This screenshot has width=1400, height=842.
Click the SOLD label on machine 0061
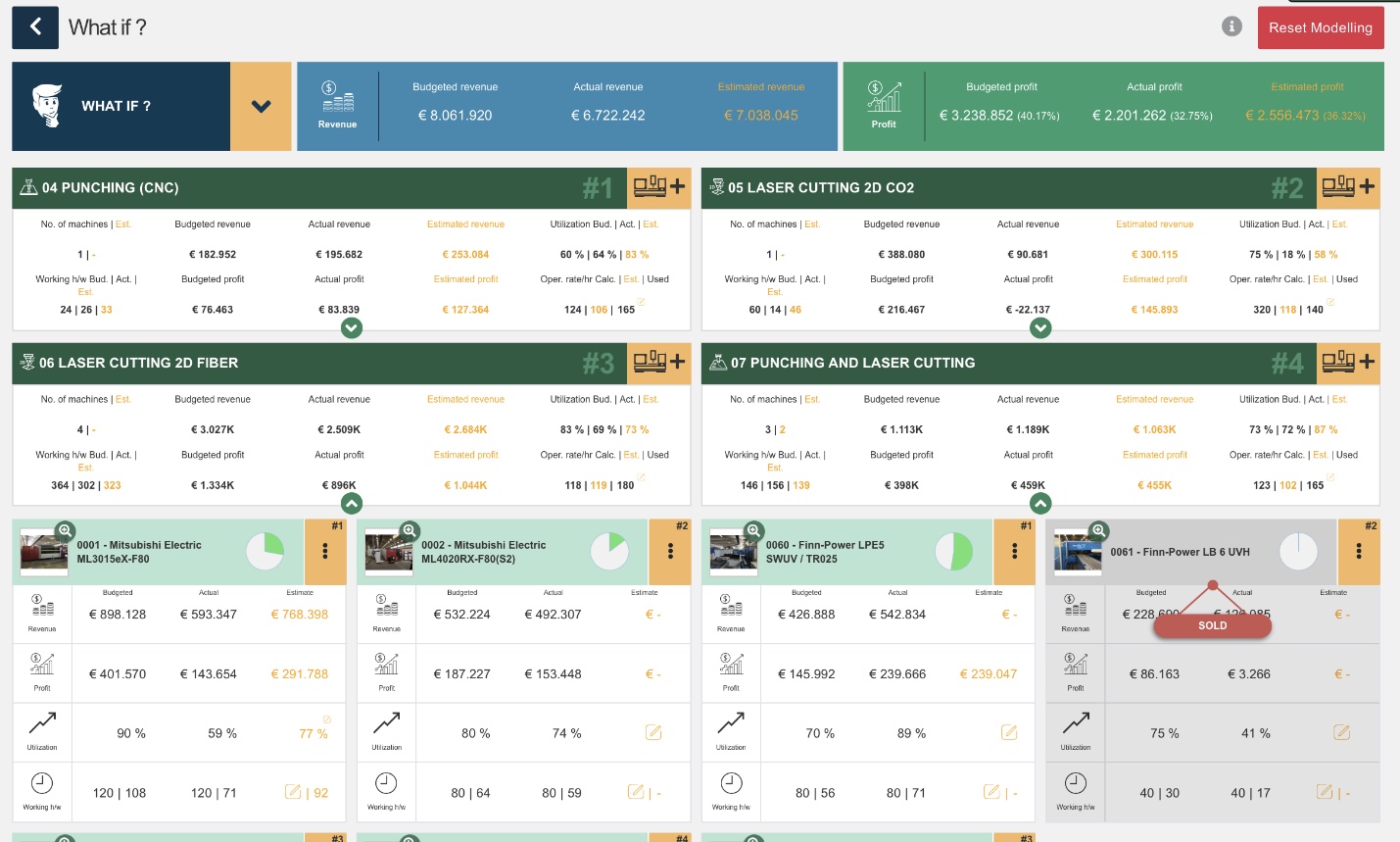coord(1212,625)
